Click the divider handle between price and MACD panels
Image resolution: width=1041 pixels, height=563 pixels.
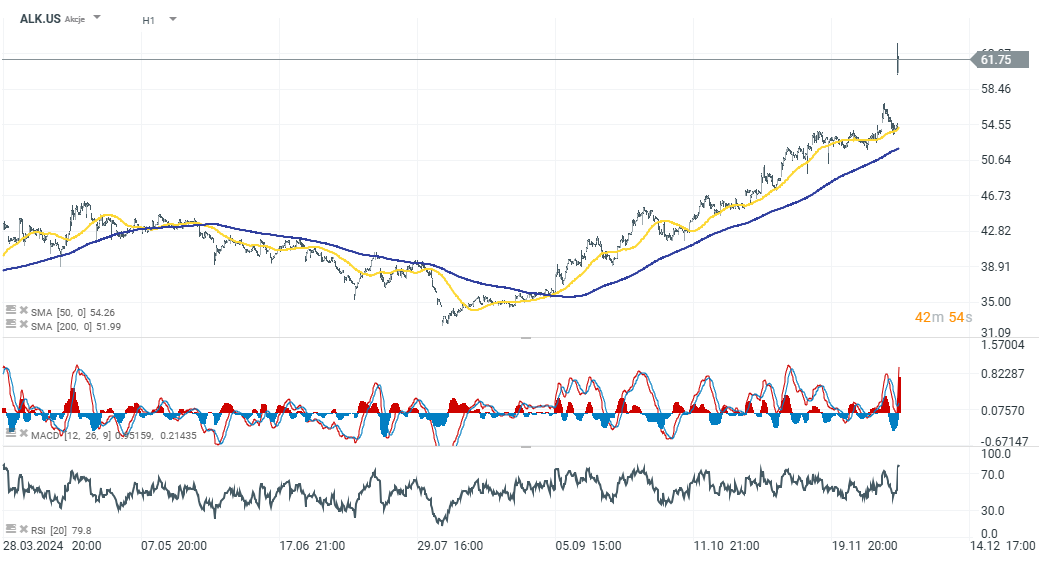point(526,338)
